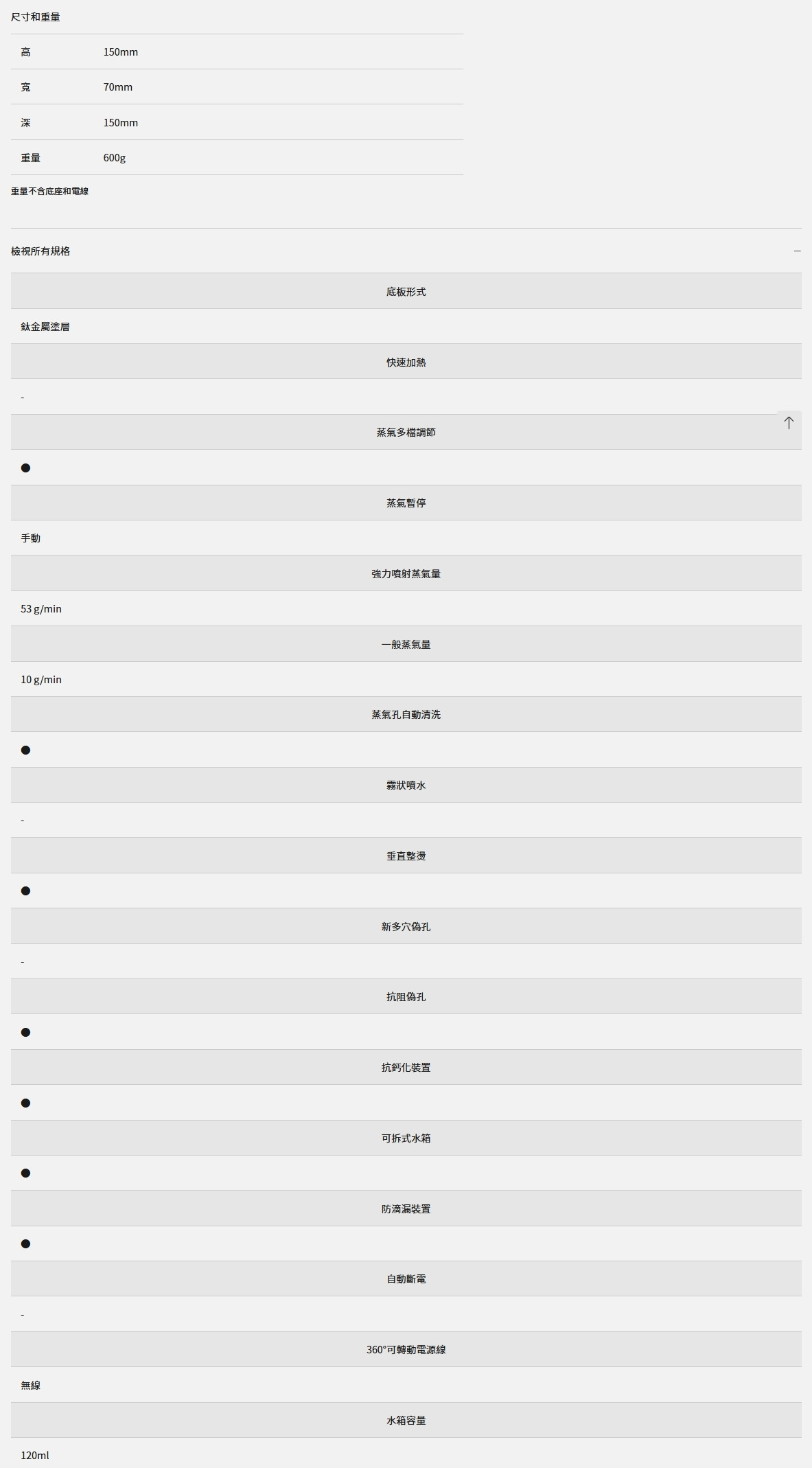Click the black dot under 蒸氣多檔調節
The width and height of the screenshot is (812, 1468).
[25, 468]
